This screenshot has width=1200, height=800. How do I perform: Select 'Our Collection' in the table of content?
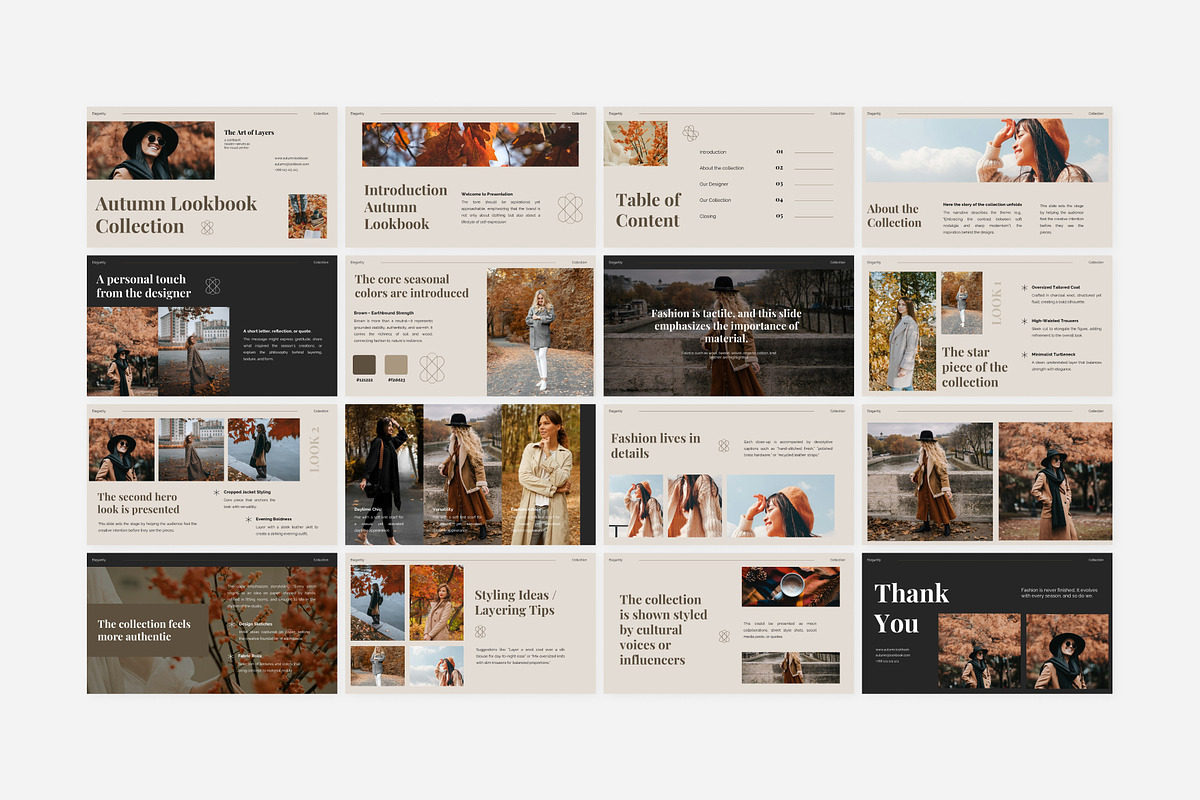tap(715, 200)
